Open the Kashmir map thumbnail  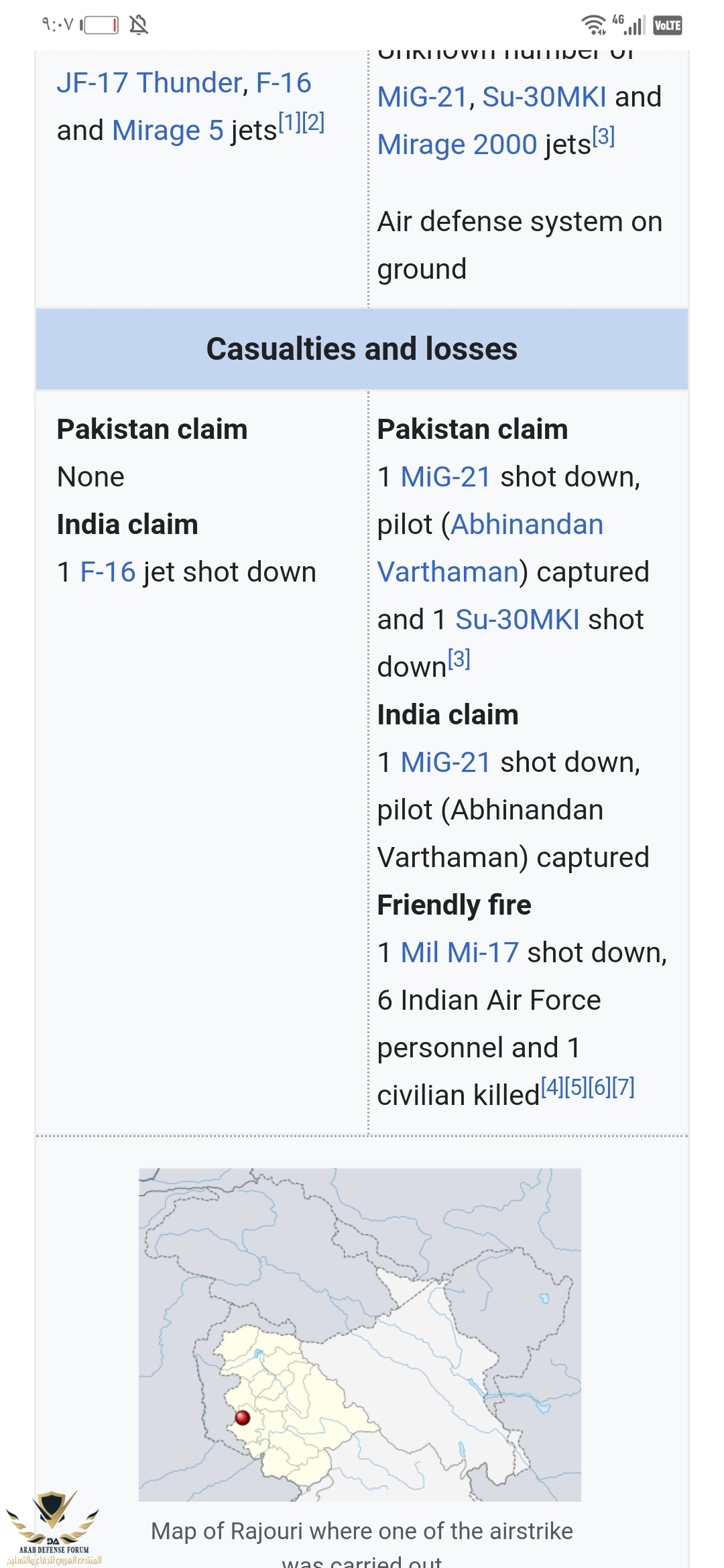pyautogui.click(x=360, y=1334)
